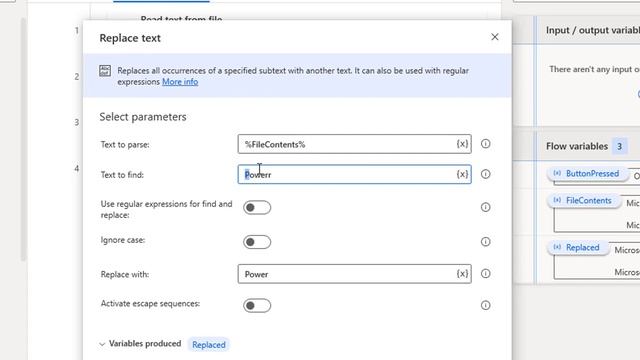Show info for Replace with
The height and width of the screenshot is (360, 640).
[x=485, y=273]
